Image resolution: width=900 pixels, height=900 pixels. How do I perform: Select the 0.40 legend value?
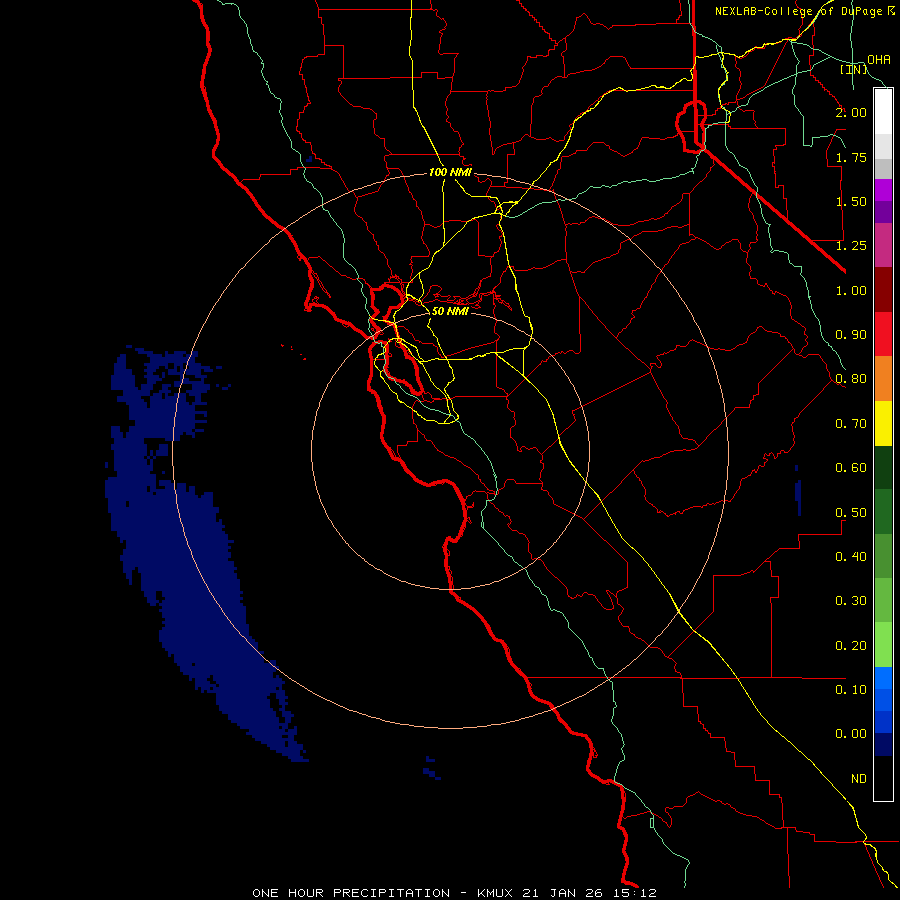[x=851, y=557]
